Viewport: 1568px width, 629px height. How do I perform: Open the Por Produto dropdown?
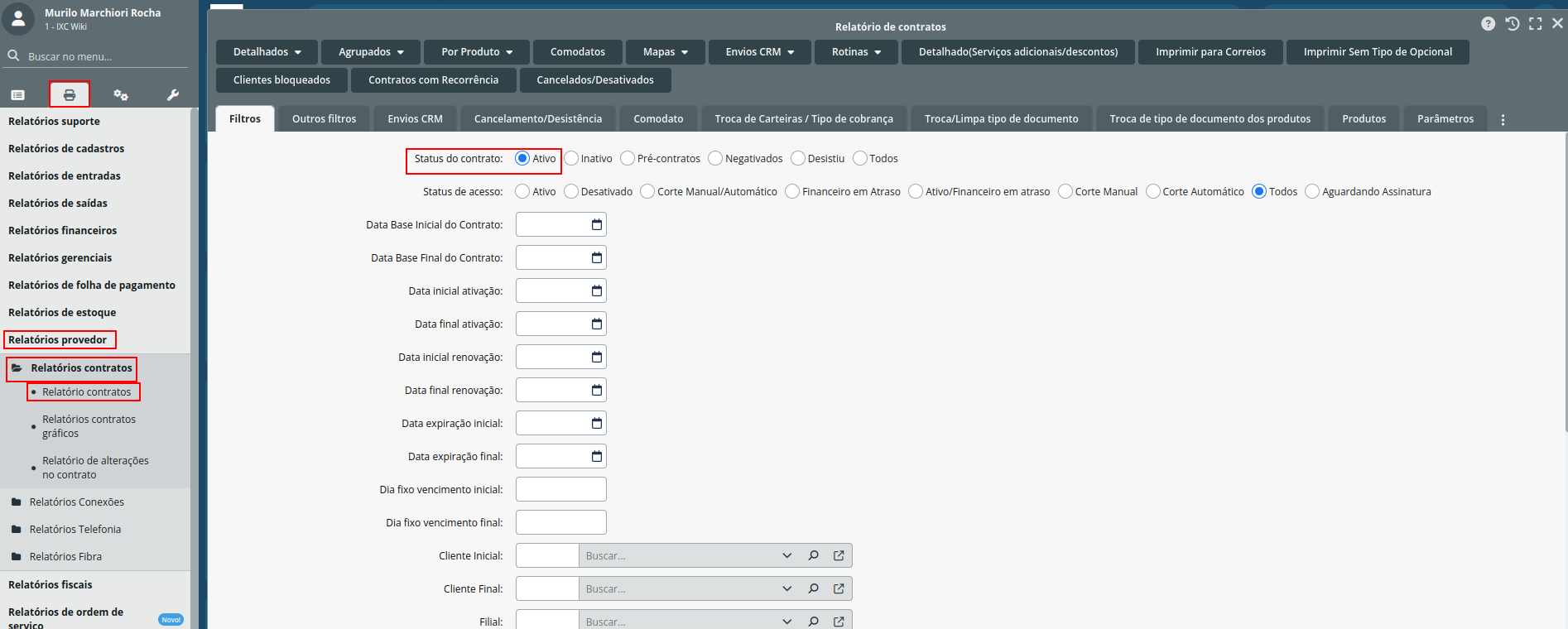click(477, 51)
